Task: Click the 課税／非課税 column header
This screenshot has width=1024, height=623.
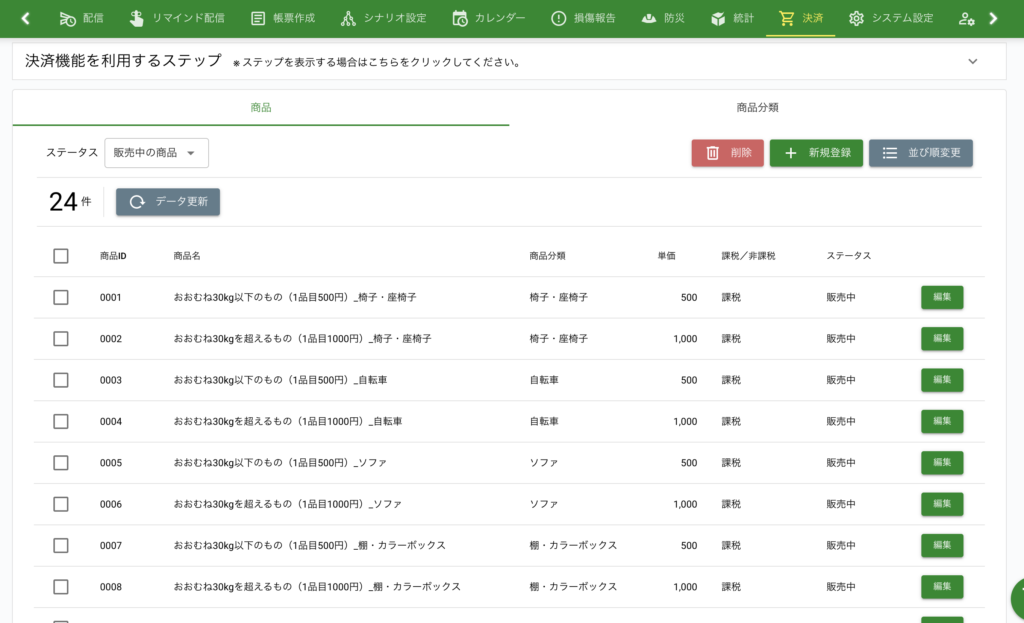Action: [748, 256]
